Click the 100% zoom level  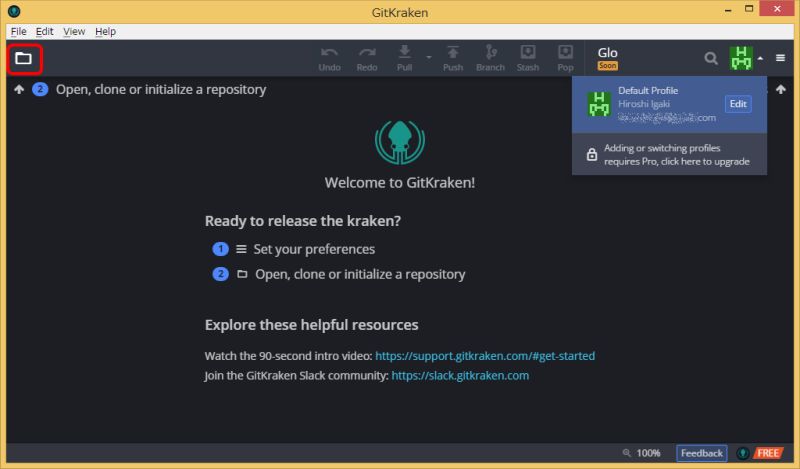[648, 453]
